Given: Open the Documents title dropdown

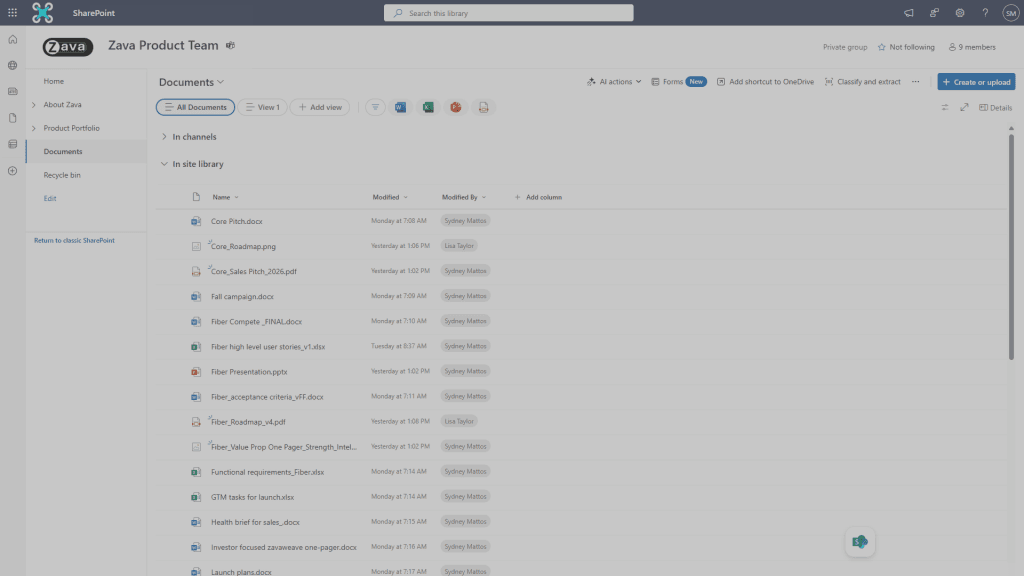Looking at the screenshot, I should (191, 82).
